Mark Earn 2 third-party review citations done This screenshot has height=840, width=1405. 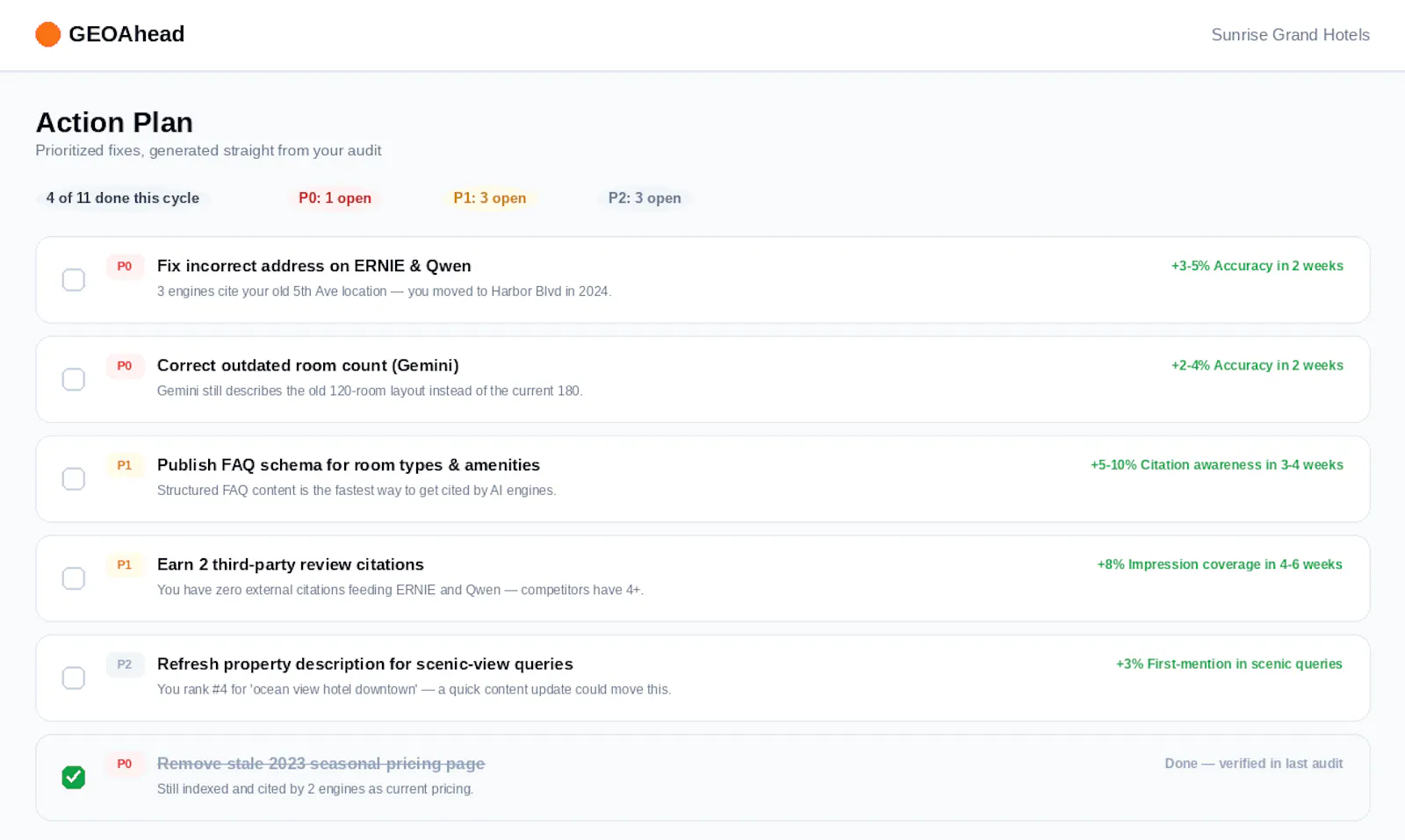pyautogui.click(x=74, y=578)
